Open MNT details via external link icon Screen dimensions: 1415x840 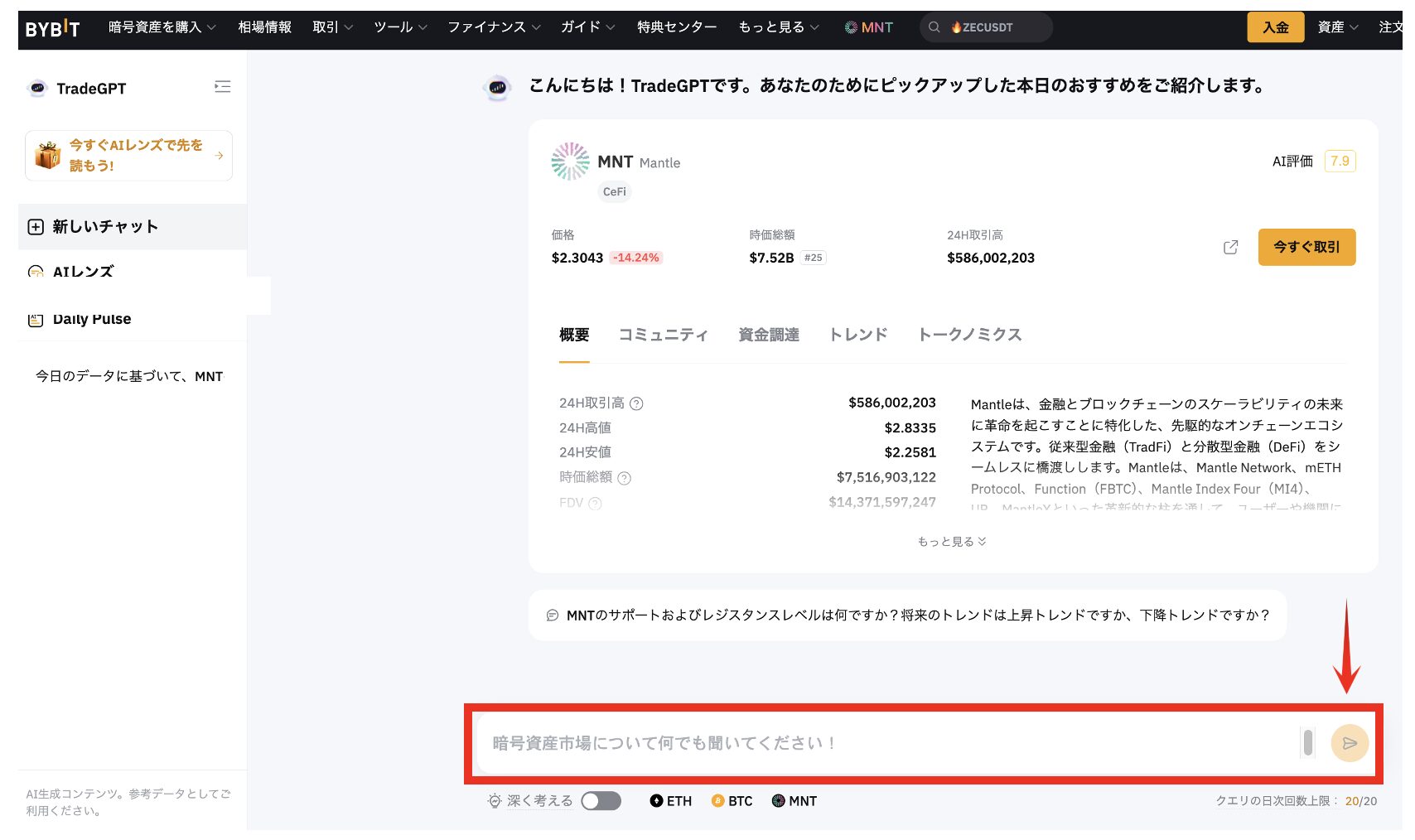pos(1230,247)
